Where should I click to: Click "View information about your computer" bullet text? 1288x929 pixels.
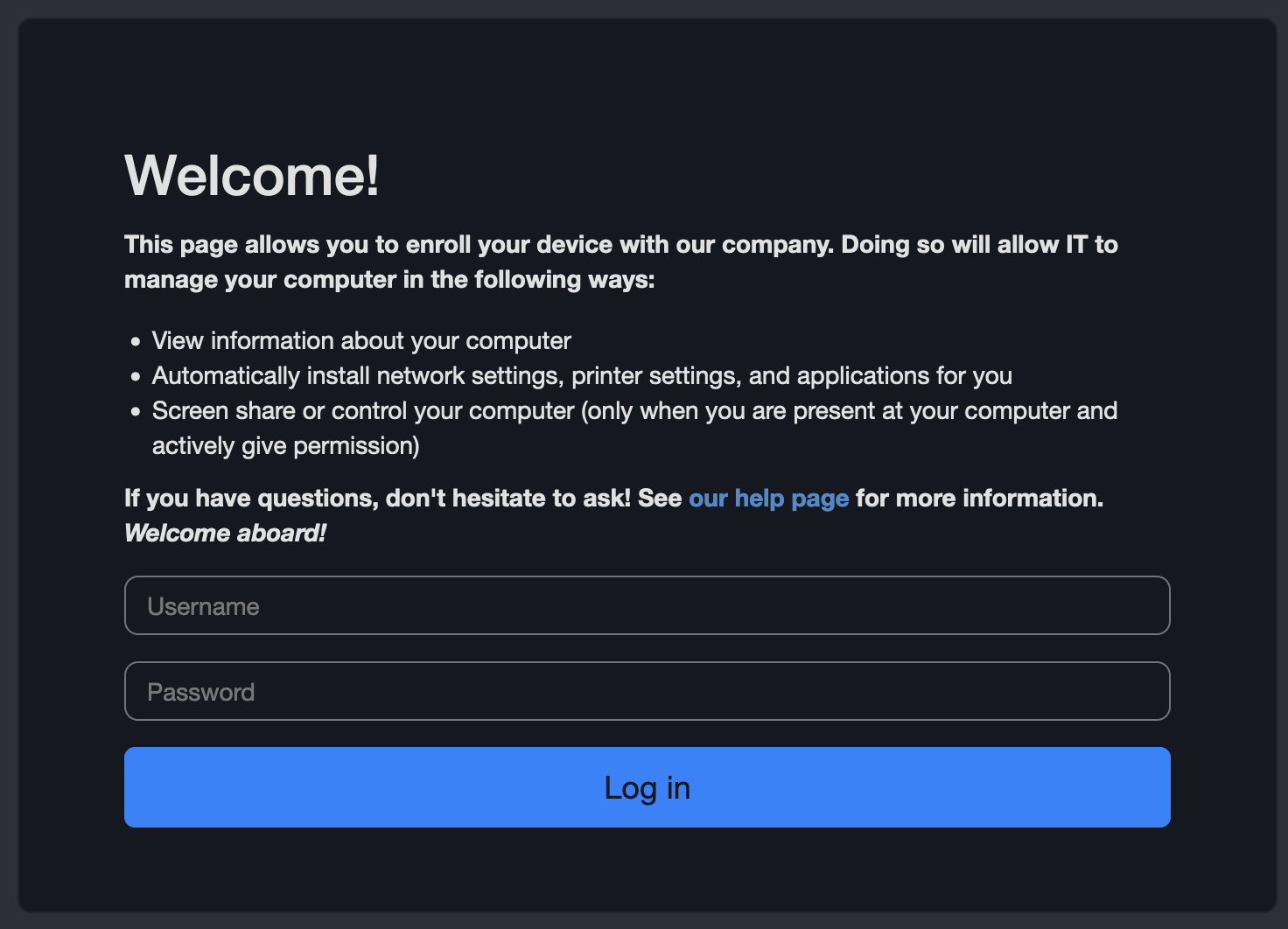click(x=361, y=341)
